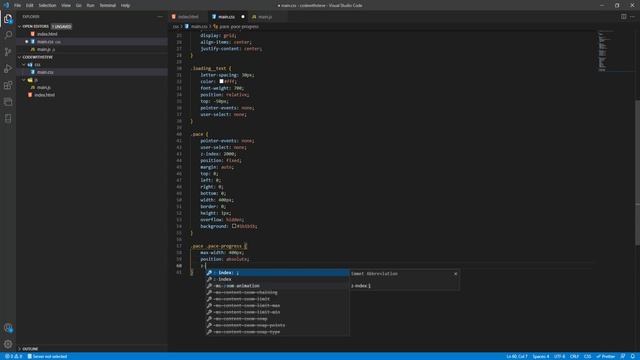
Task: Click the Ln 60, Col 7 status item
Action: (x=517, y=356)
